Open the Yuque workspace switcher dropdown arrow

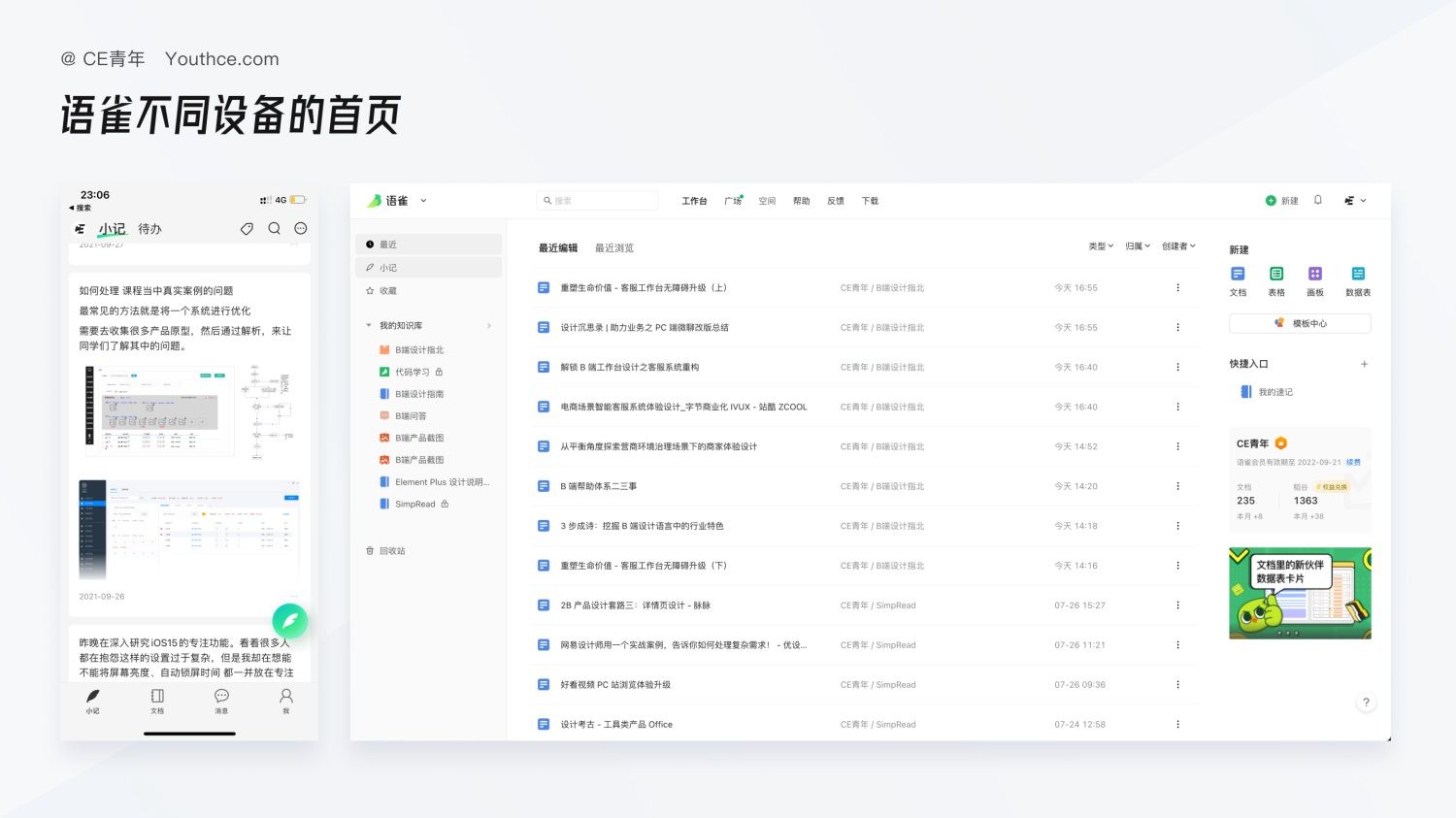[x=423, y=201]
